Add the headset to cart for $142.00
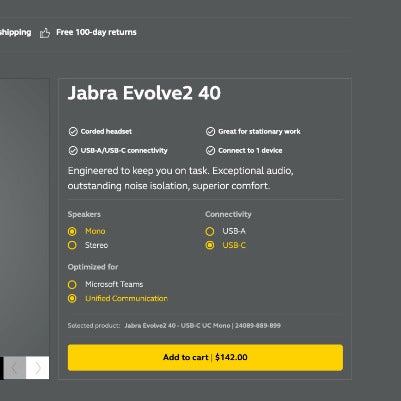 [x=205, y=357]
